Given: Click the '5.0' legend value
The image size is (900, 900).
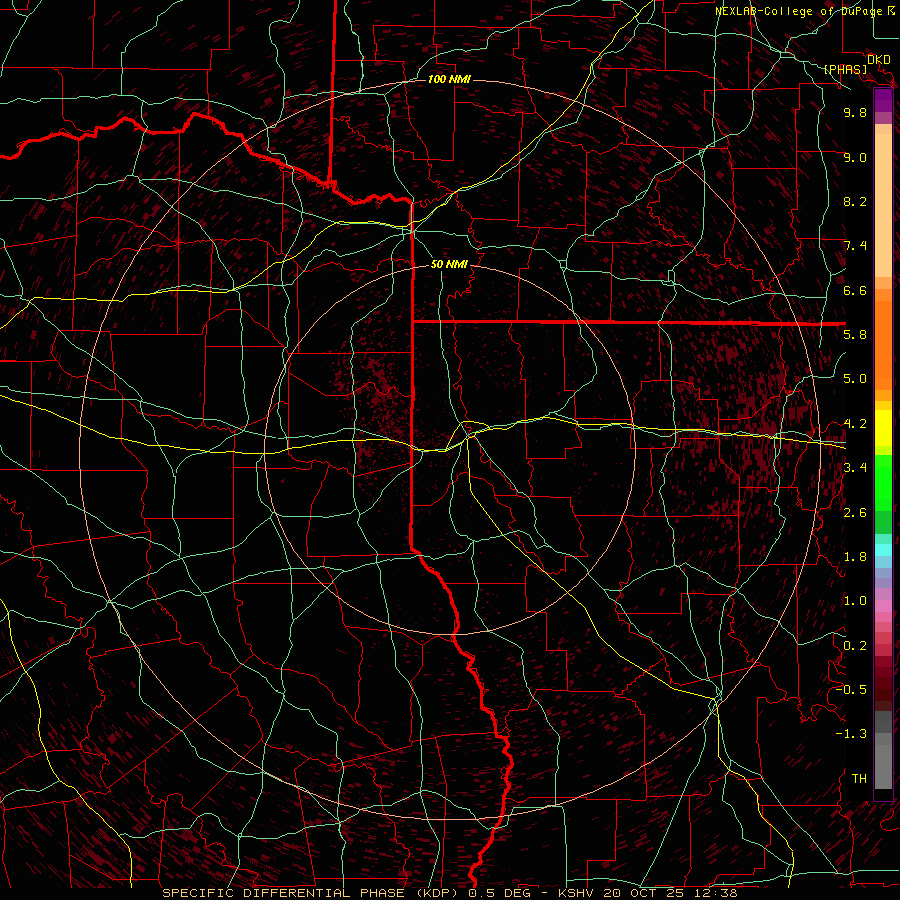Looking at the screenshot, I should [855, 379].
